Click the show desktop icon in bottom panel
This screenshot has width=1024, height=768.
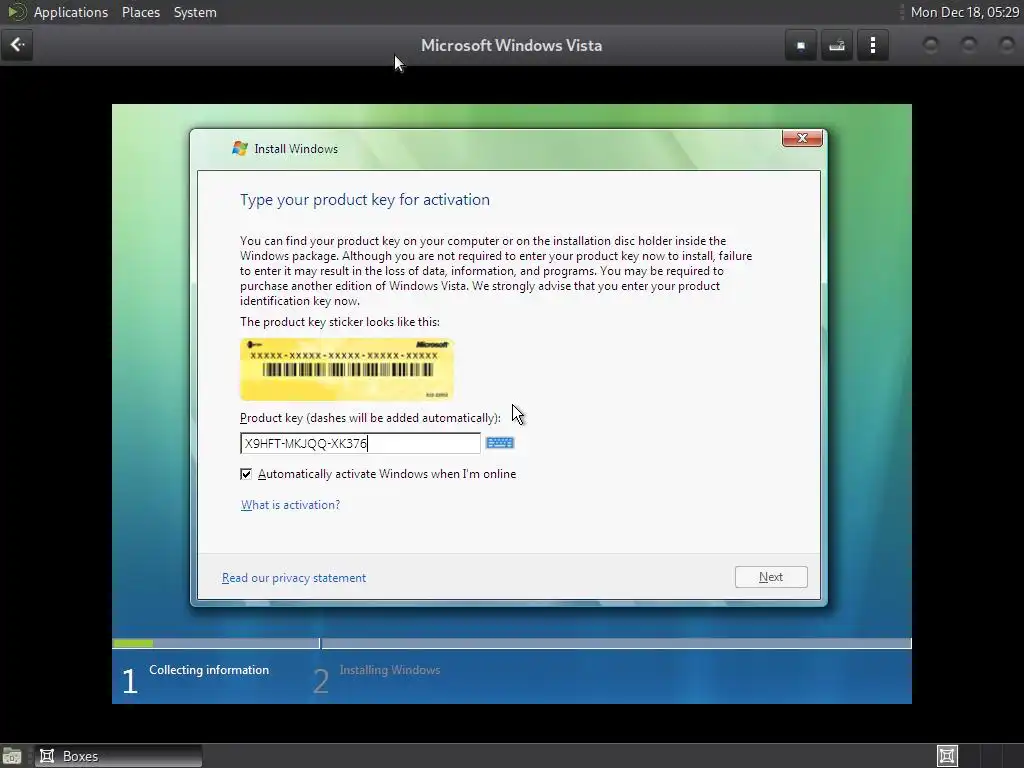coord(12,756)
